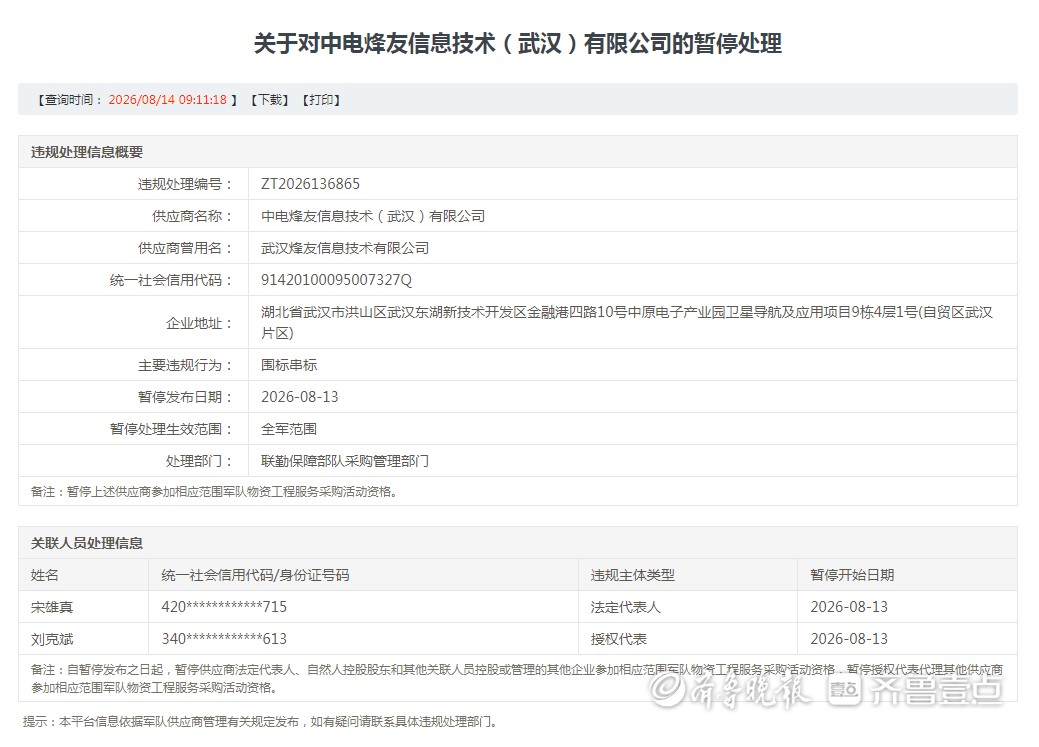Select the scope value 全军范围
1039x747 pixels.
[x=289, y=429]
